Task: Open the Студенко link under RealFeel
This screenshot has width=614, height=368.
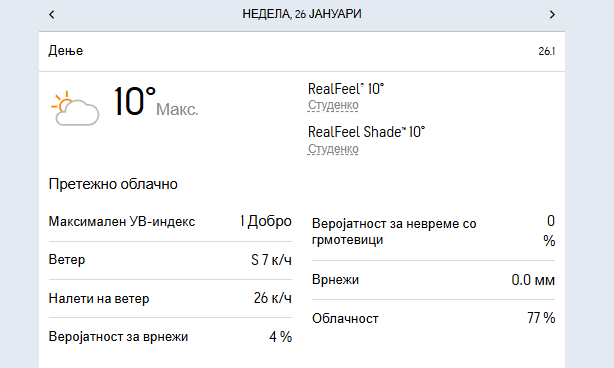Action: point(333,105)
